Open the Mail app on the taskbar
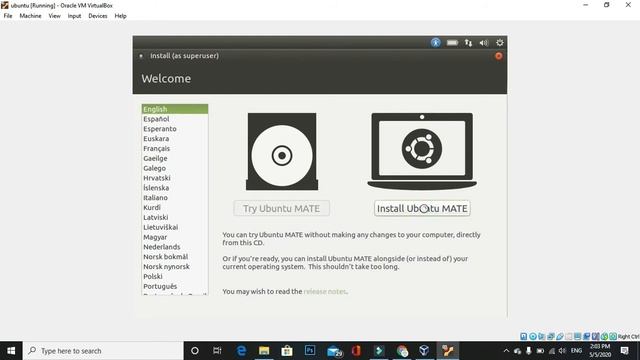 tap(334, 351)
